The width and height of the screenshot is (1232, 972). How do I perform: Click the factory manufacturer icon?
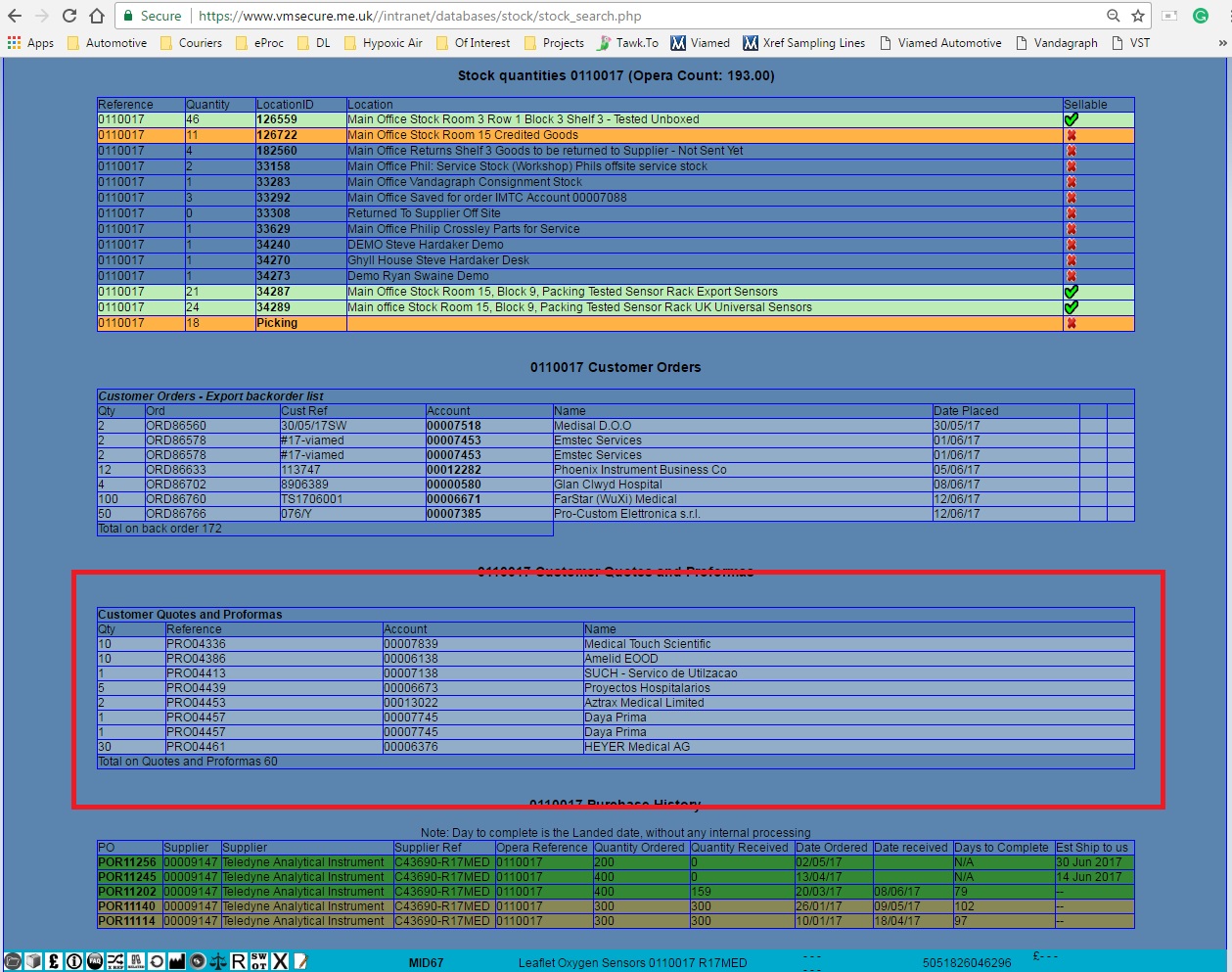pyautogui.click(x=177, y=961)
